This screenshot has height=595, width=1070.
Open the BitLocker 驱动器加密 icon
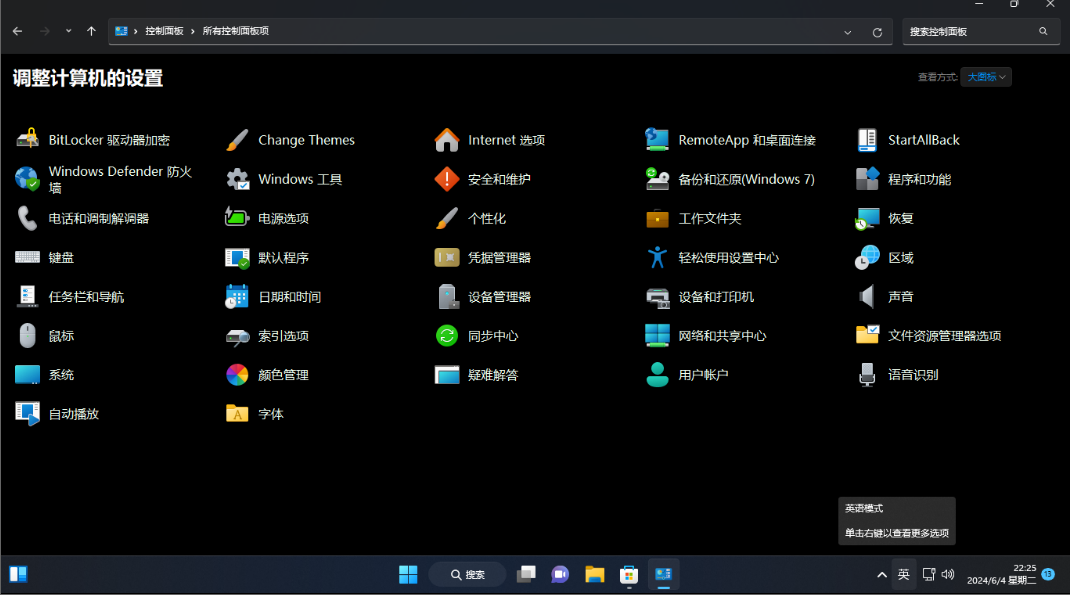tap(27, 139)
